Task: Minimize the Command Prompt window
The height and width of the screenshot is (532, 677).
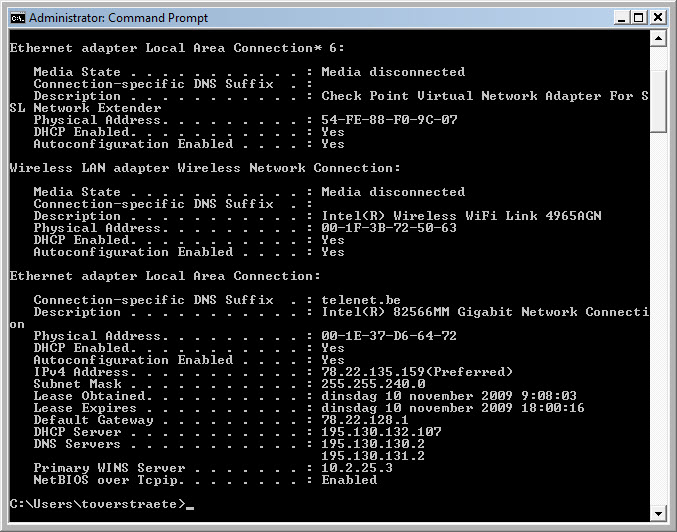Action: click(x=621, y=18)
